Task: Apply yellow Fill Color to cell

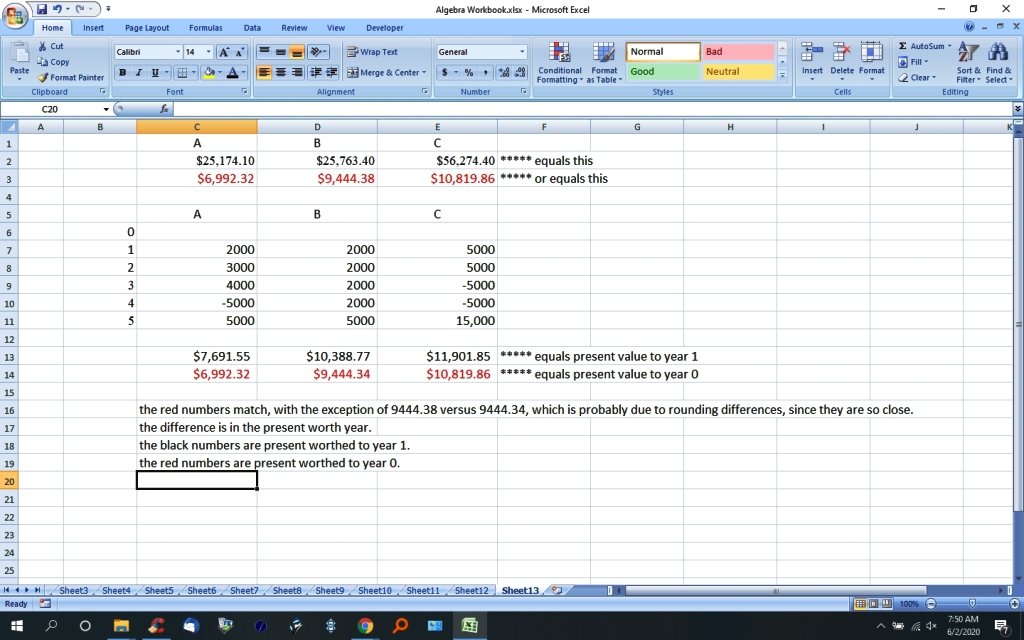Action: tap(208, 72)
